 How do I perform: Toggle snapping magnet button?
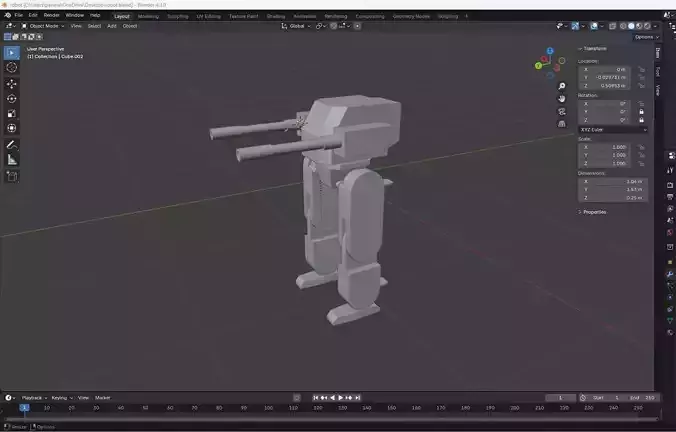click(334, 26)
